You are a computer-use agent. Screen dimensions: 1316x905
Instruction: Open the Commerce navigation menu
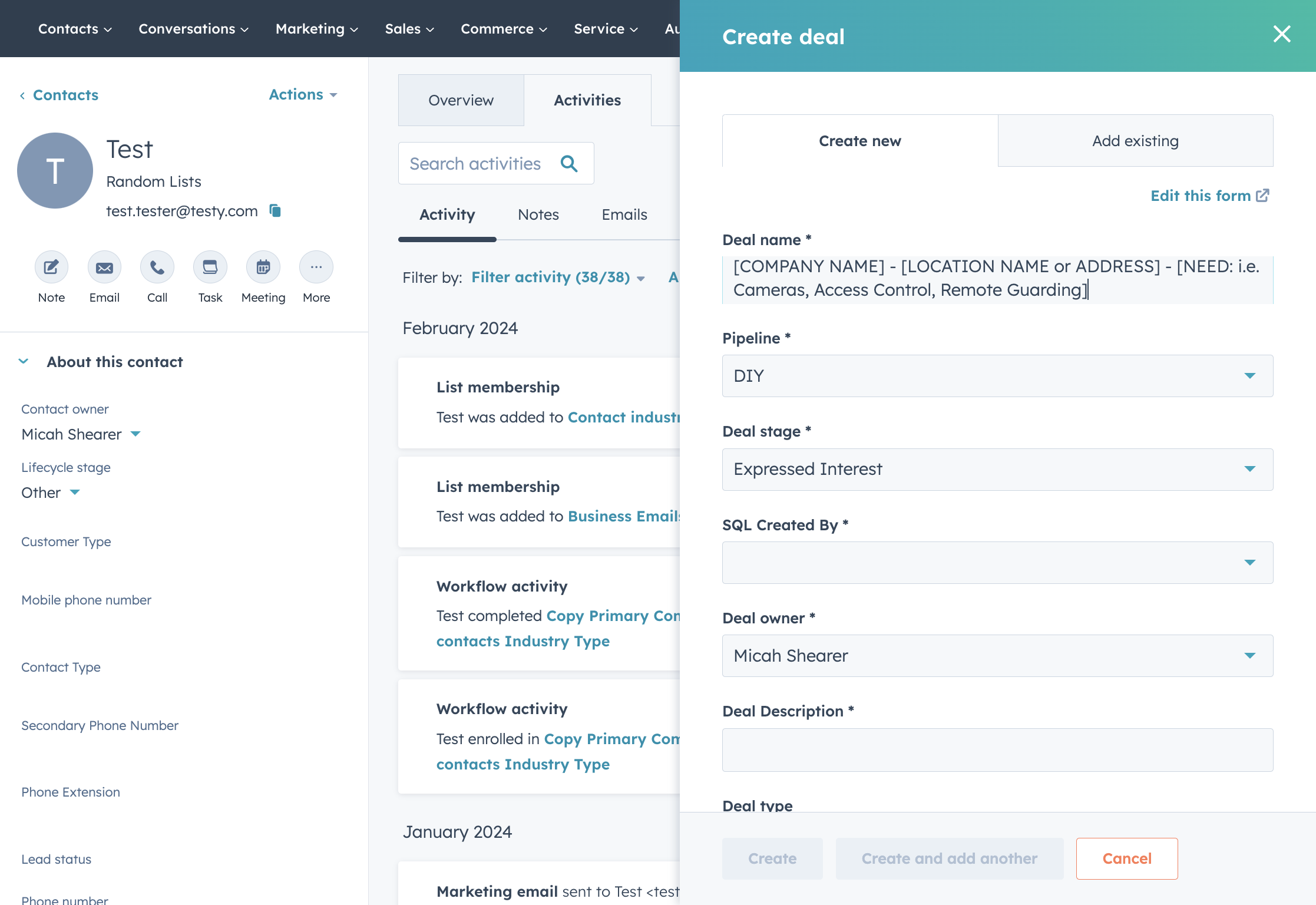coord(504,29)
